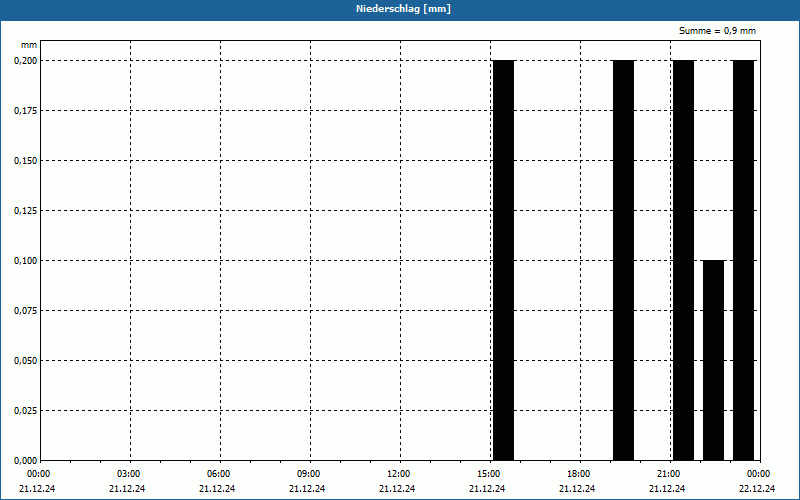Click the "0,075" y-axis value
800x500 pixels.
click(x=26, y=311)
